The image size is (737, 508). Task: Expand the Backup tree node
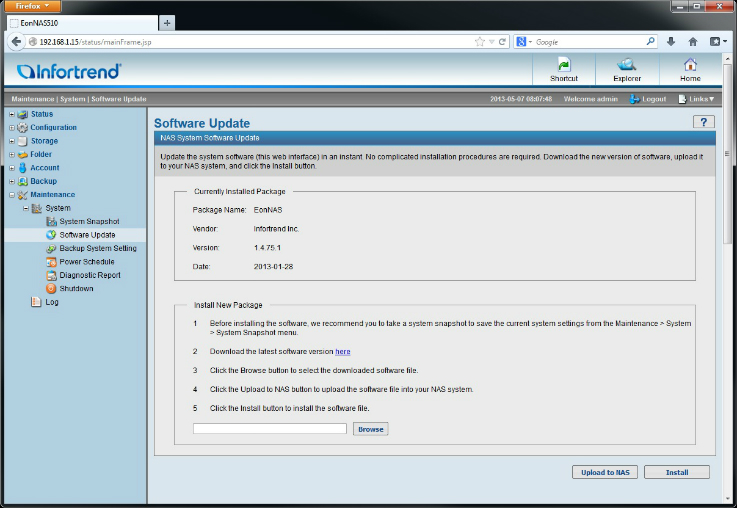[x=12, y=181]
